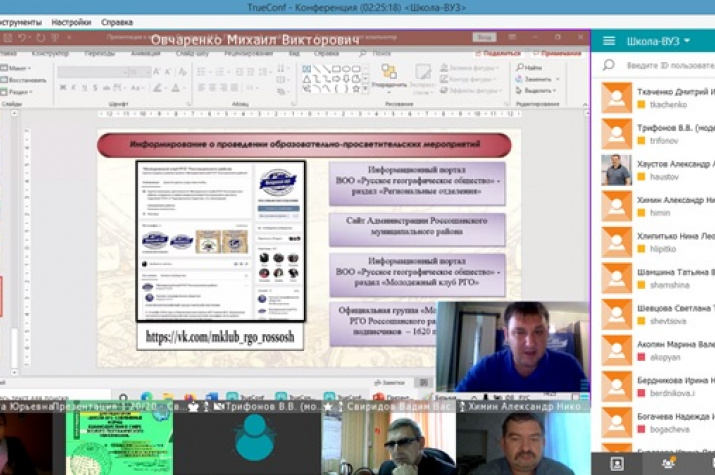Click Хаустов Александр photo avatar
Screen dimensions: 715x475
[616, 170]
